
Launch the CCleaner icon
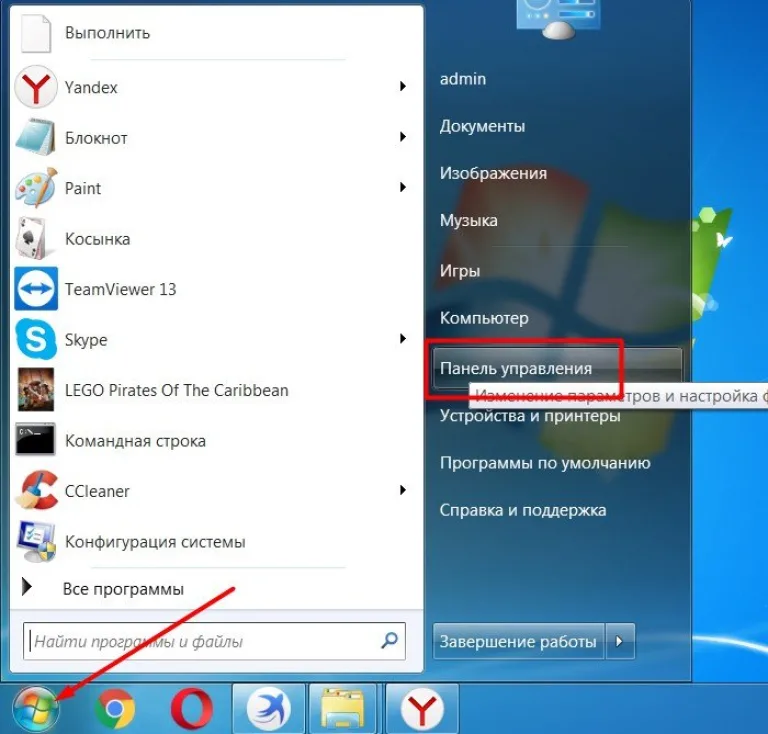[36, 490]
